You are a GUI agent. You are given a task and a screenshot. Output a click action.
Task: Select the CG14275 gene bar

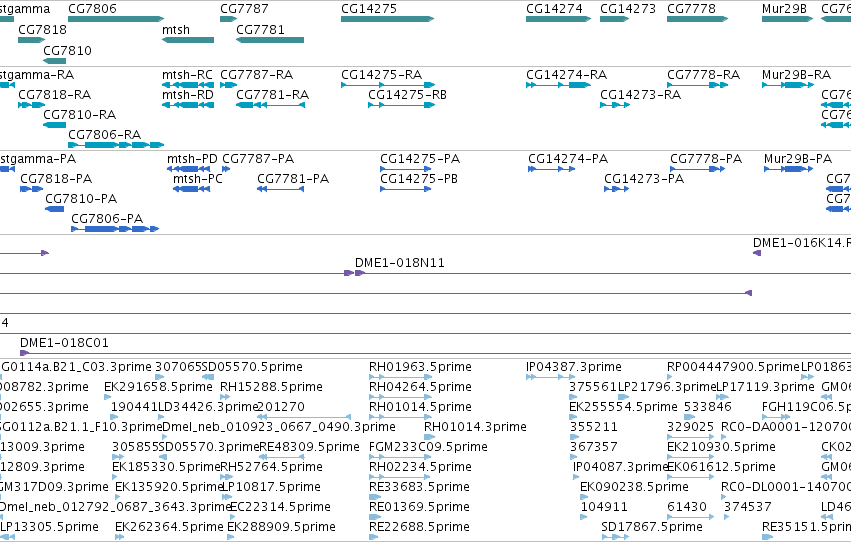388,19
